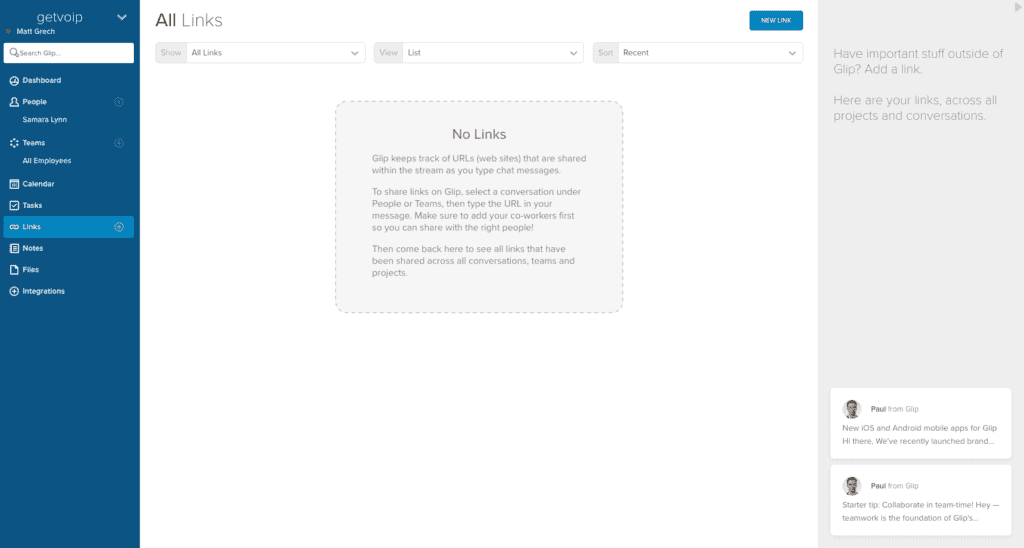The width and height of the screenshot is (1024, 548).
Task: Click the Teams icon in sidebar
Action: pos(14,143)
